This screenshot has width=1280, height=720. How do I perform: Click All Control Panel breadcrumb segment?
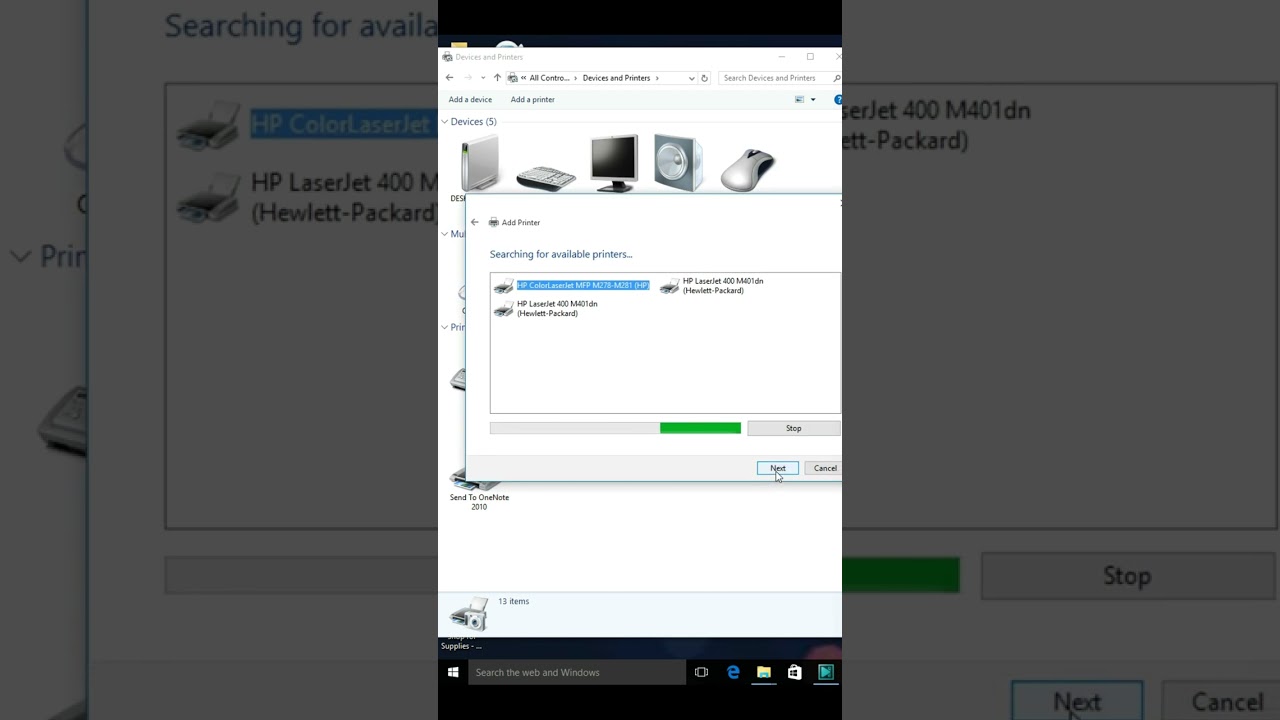[x=549, y=78]
